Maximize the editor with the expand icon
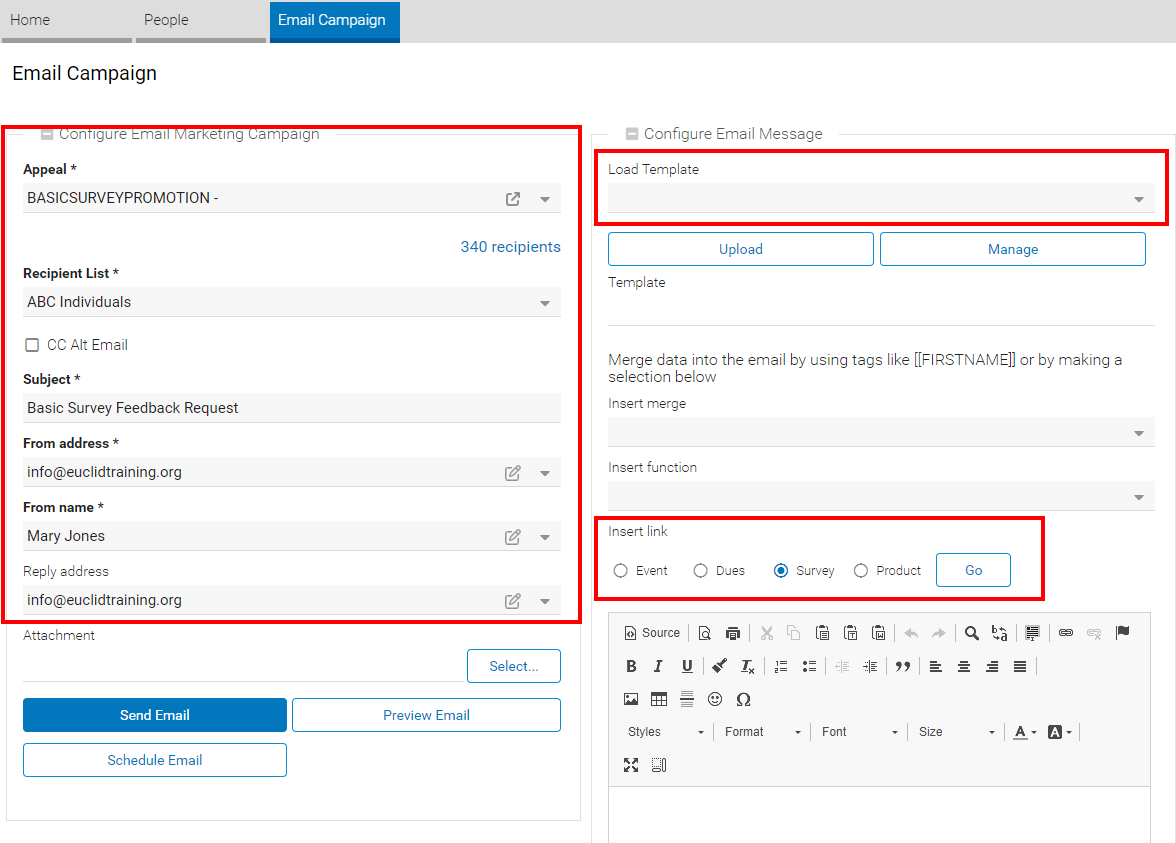Viewport: 1176px width, 843px height. 631,765
